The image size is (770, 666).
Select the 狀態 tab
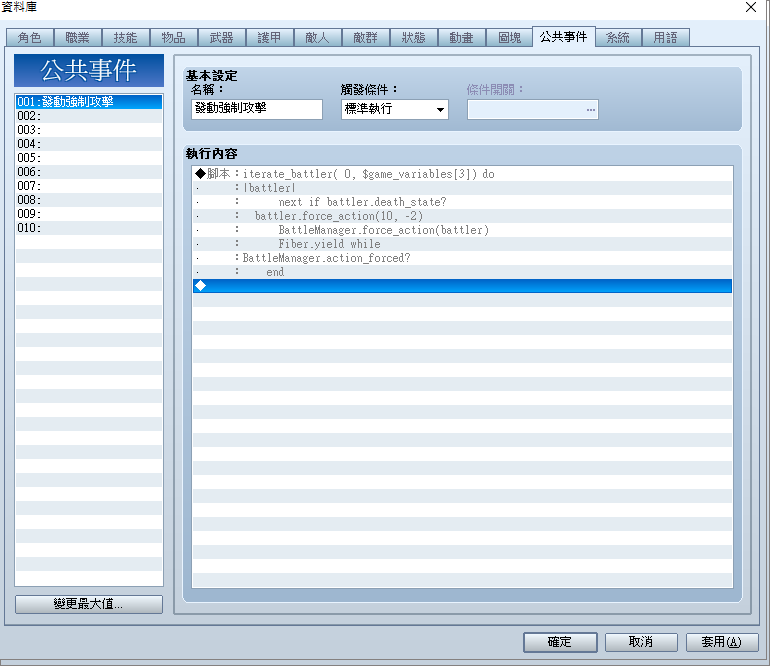[x=413, y=38]
